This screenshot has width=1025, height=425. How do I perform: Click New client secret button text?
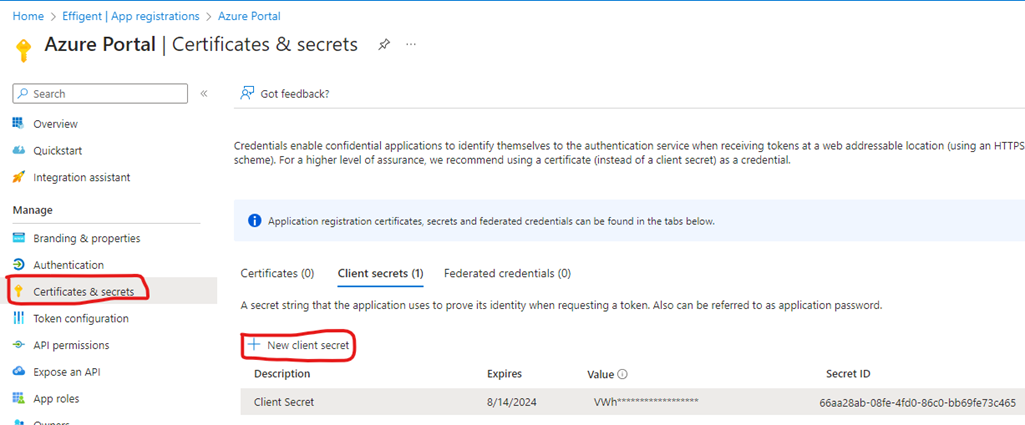tap(308, 345)
